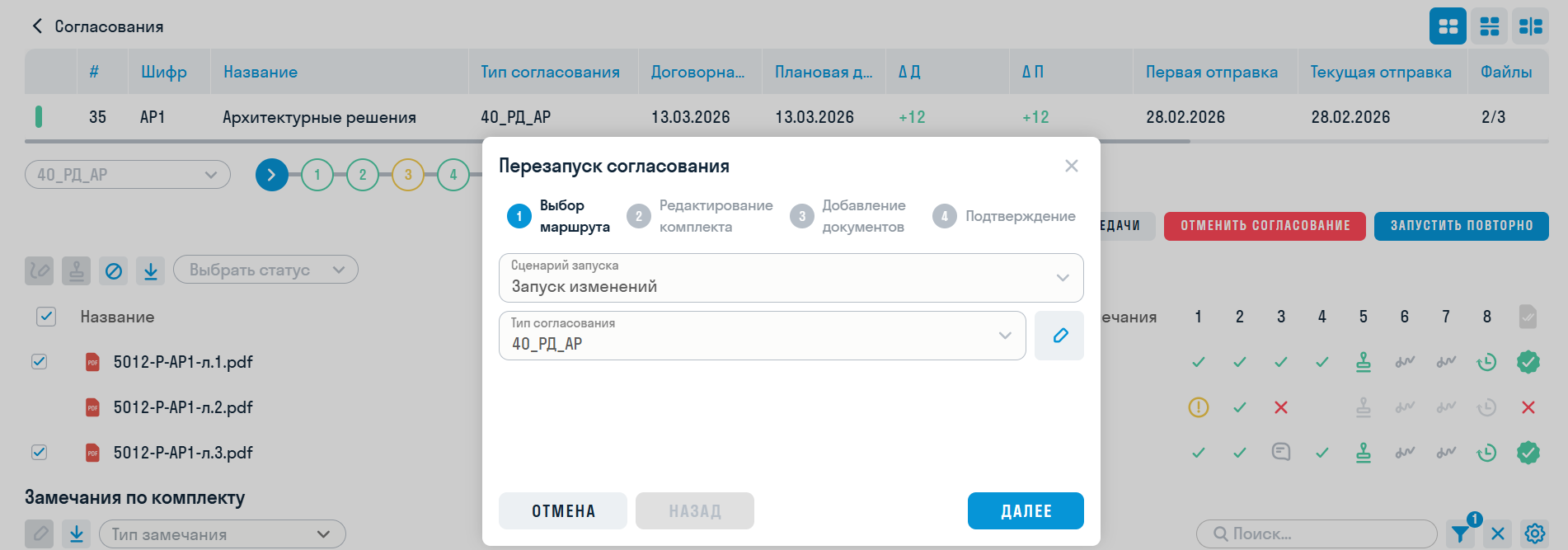Open the filter icon with badge 1

[x=1461, y=534]
